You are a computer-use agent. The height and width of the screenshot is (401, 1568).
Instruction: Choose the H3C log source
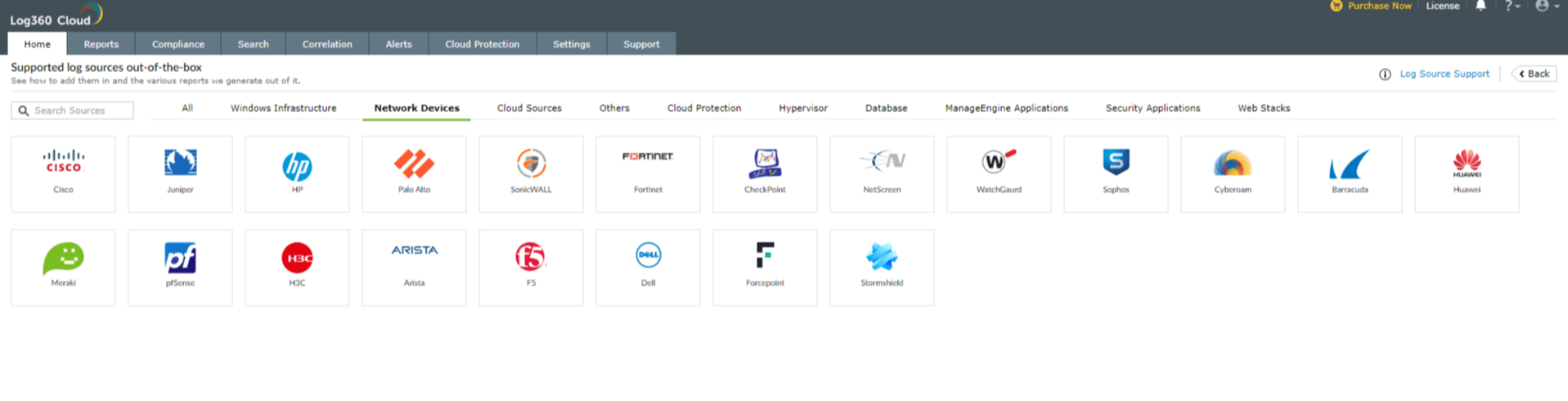point(297,268)
